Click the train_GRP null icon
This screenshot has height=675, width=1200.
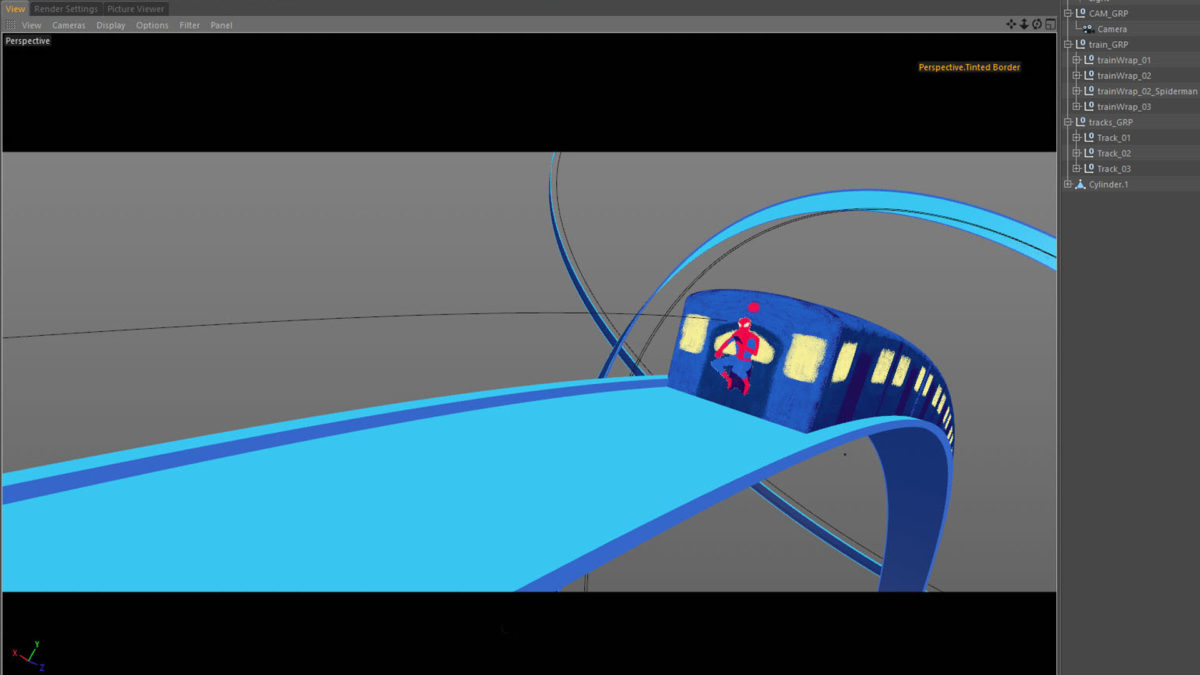(x=1080, y=44)
